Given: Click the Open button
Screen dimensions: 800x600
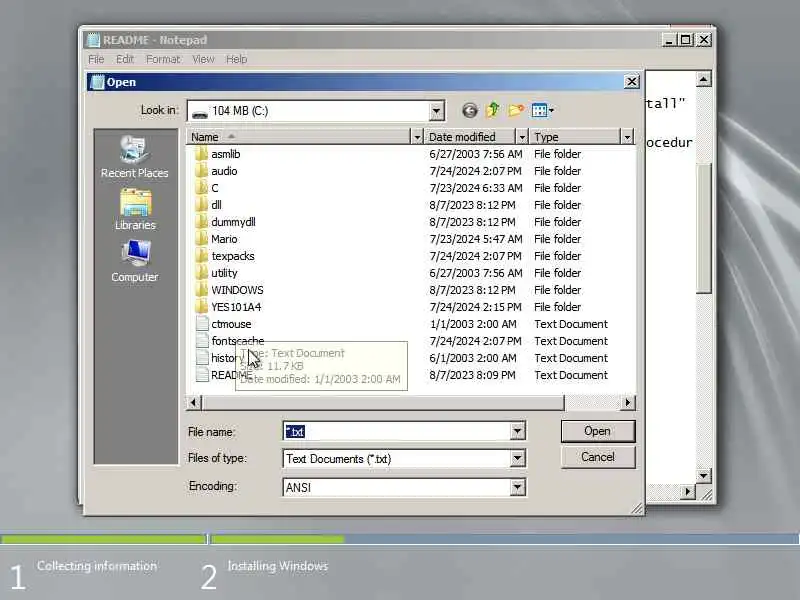Looking at the screenshot, I should (598, 431).
